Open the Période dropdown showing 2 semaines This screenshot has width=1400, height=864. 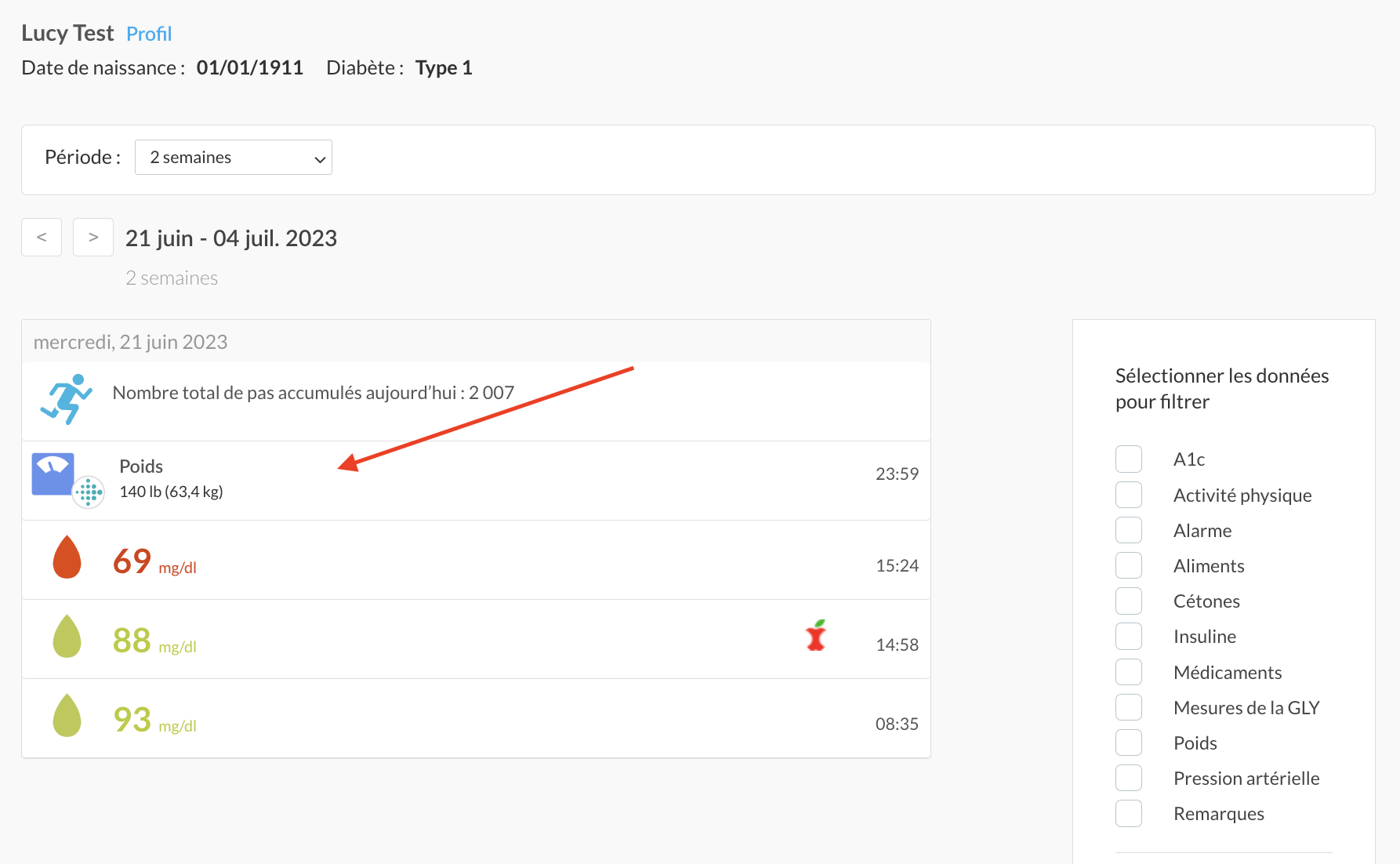pos(234,158)
